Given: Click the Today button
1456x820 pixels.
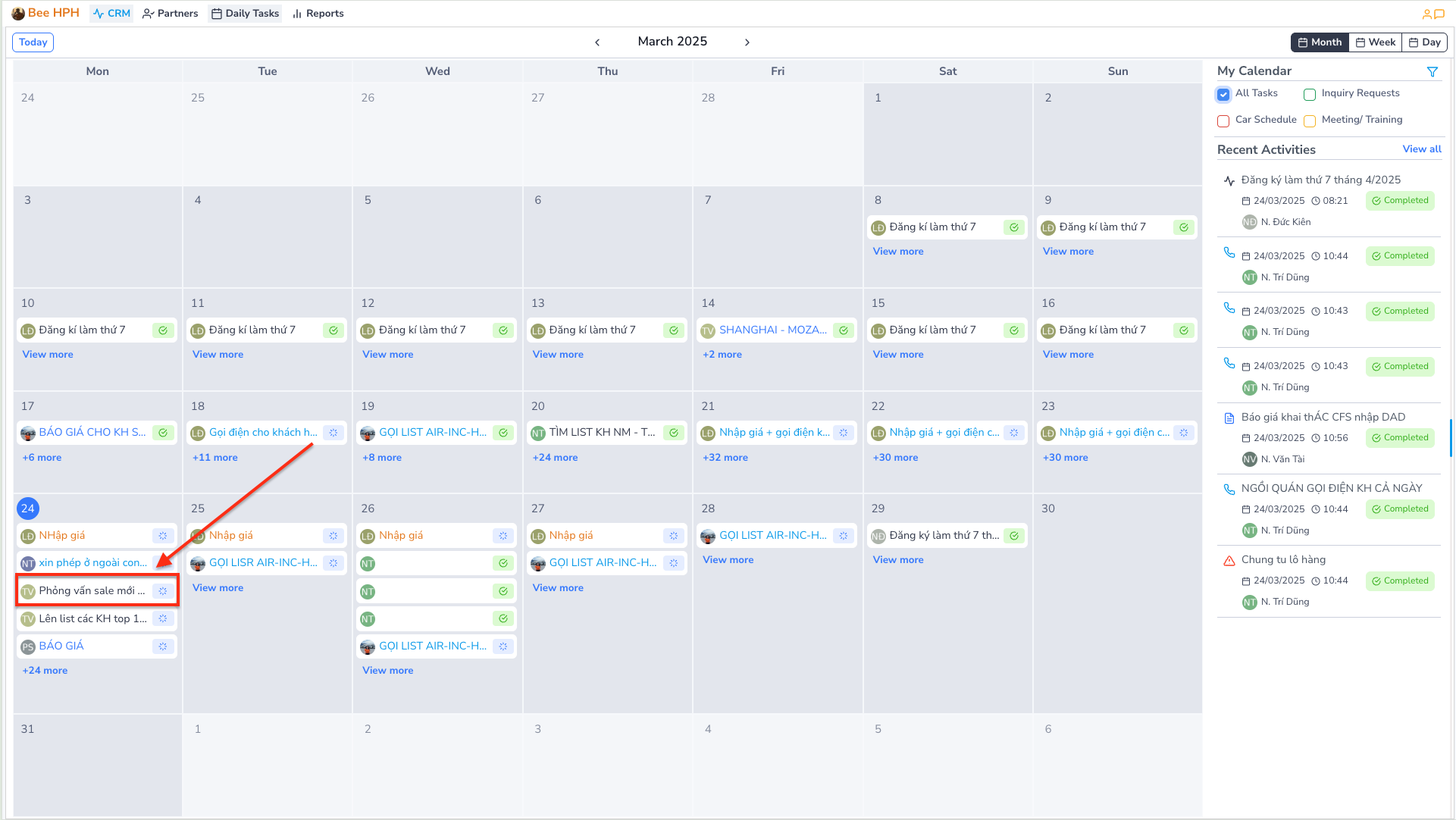Looking at the screenshot, I should (x=33, y=42).
